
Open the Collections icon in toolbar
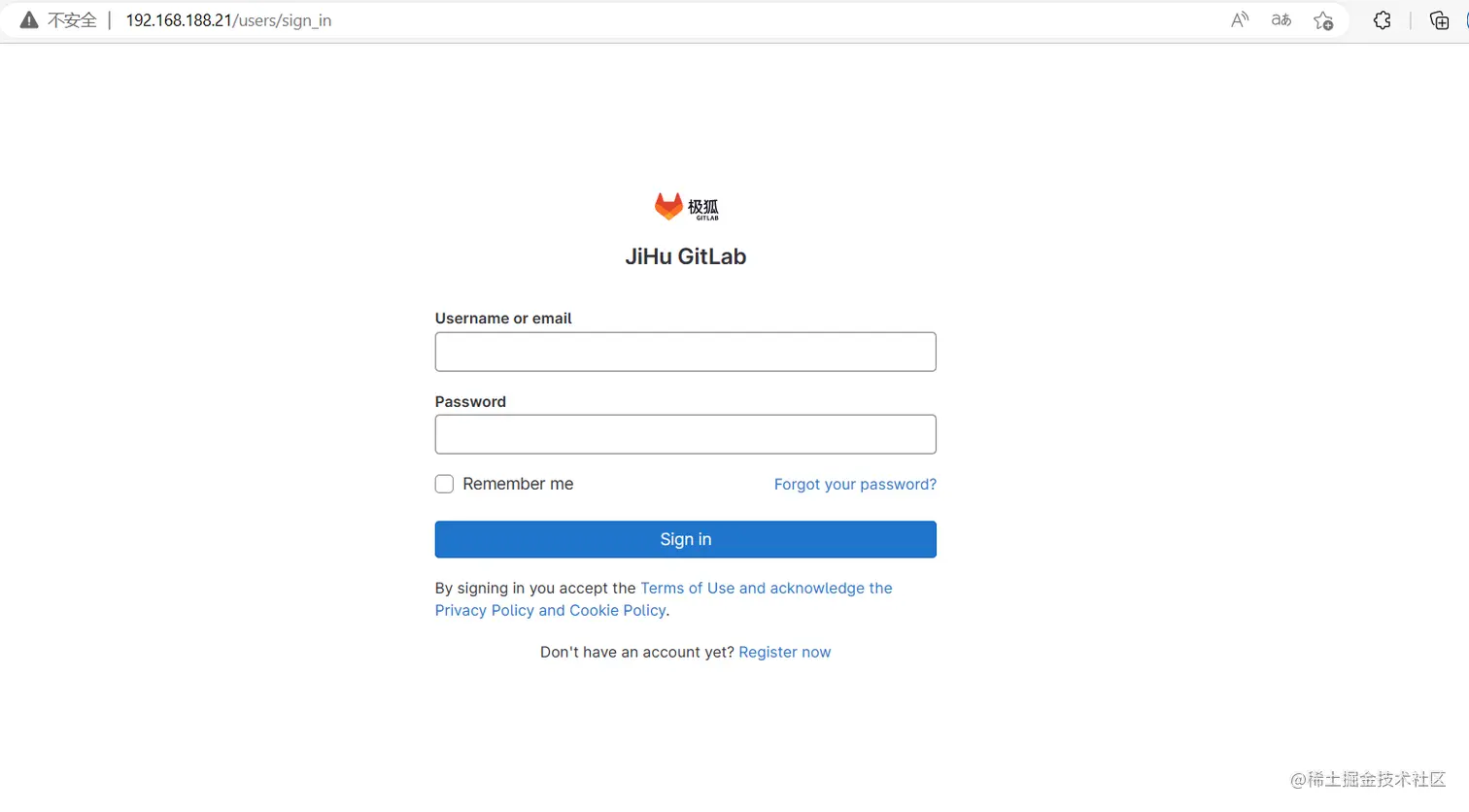pyautogui.click(x=1440, y=20)
